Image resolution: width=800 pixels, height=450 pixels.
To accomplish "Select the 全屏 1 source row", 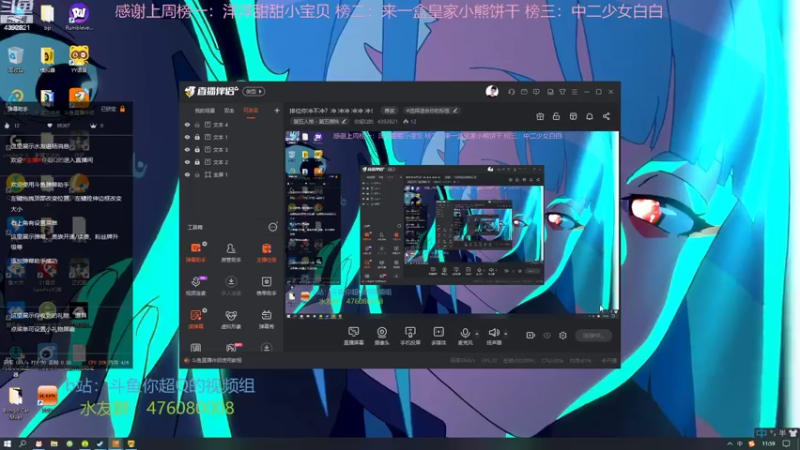I will 232,174.
